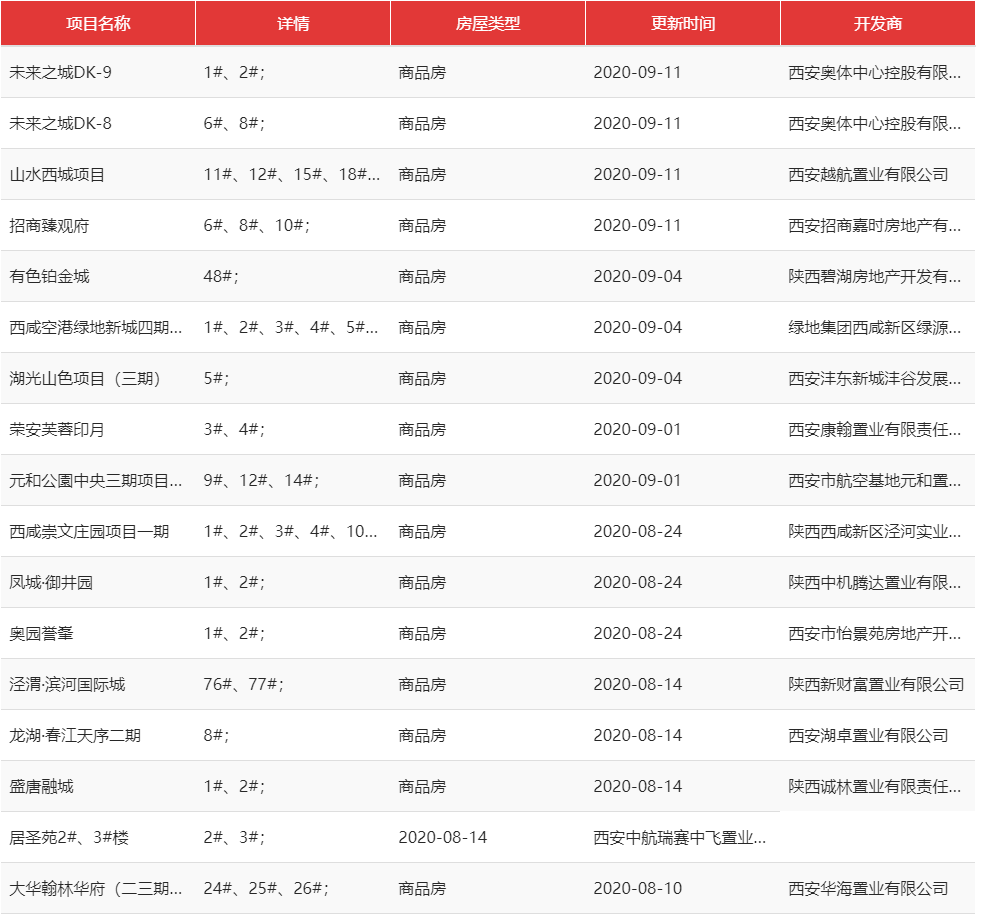Click developer 陕西中机腾达置业有限
The image size is (987, 920).
click(874, 582)
